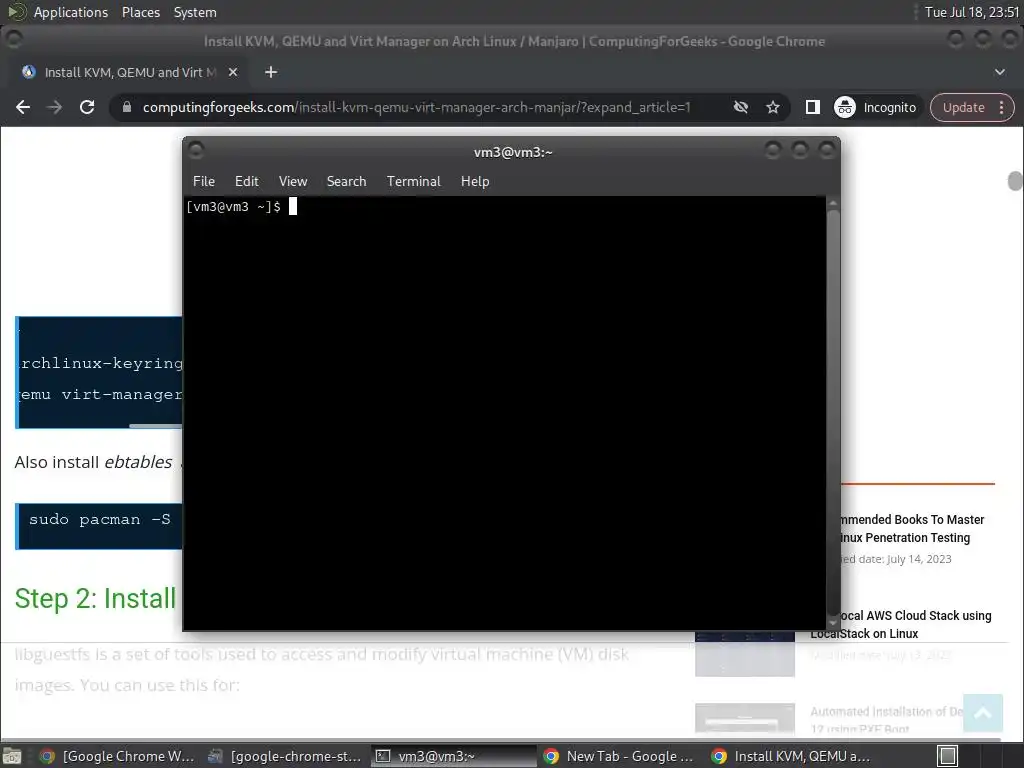This screenshot has height=768, width=1024.
Task: Close the Install KVM tab
Action: point(232,72)
